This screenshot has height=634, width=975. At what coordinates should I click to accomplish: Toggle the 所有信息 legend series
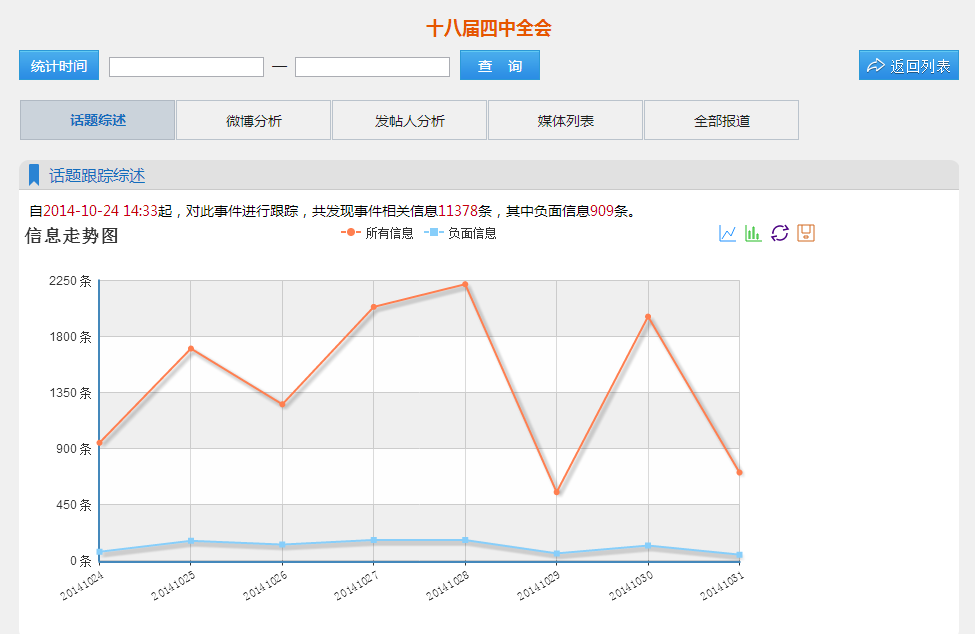click(x=377, y=233)
